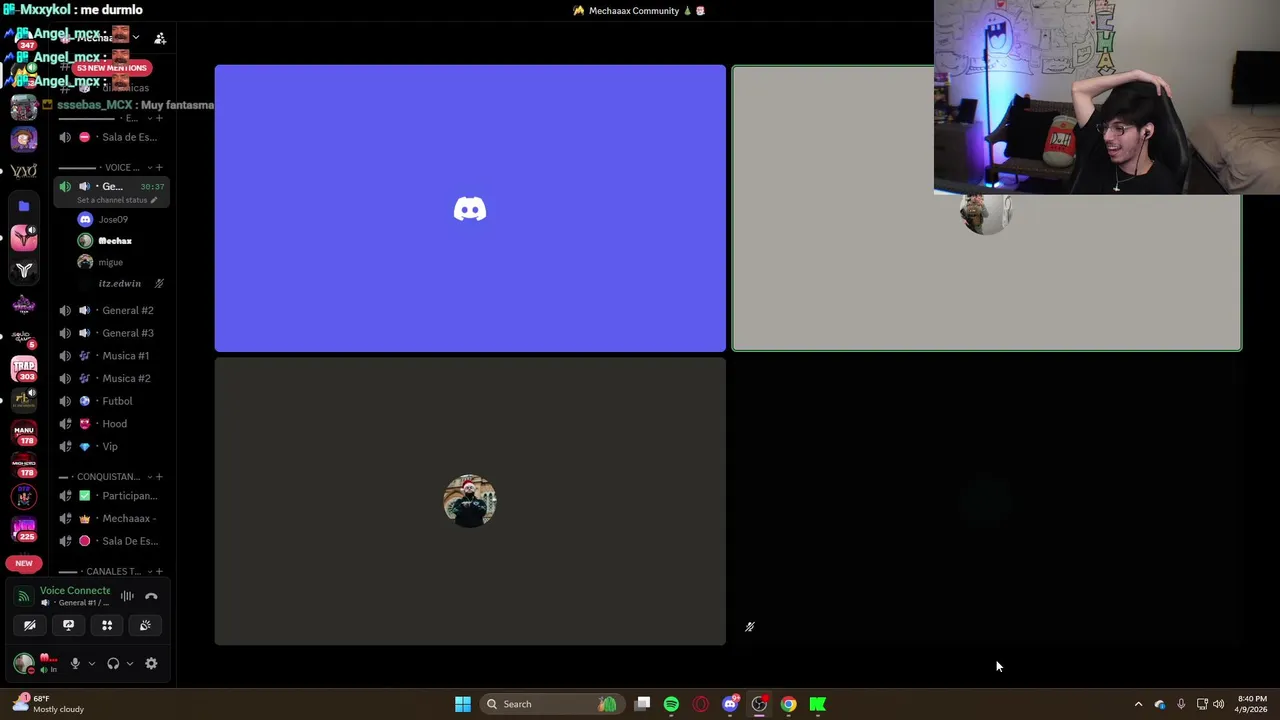The height and width of the screenshot is (720, 1280).
Task: Open Participantes channel in Conquistan category
Action: [x=111, y=496]
